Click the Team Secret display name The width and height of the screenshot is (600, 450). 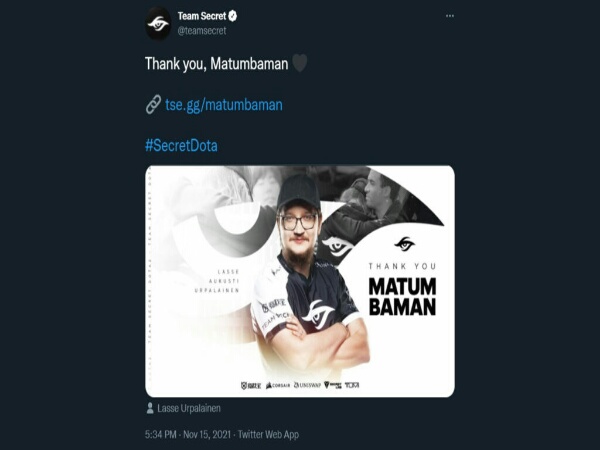point(202,16)
